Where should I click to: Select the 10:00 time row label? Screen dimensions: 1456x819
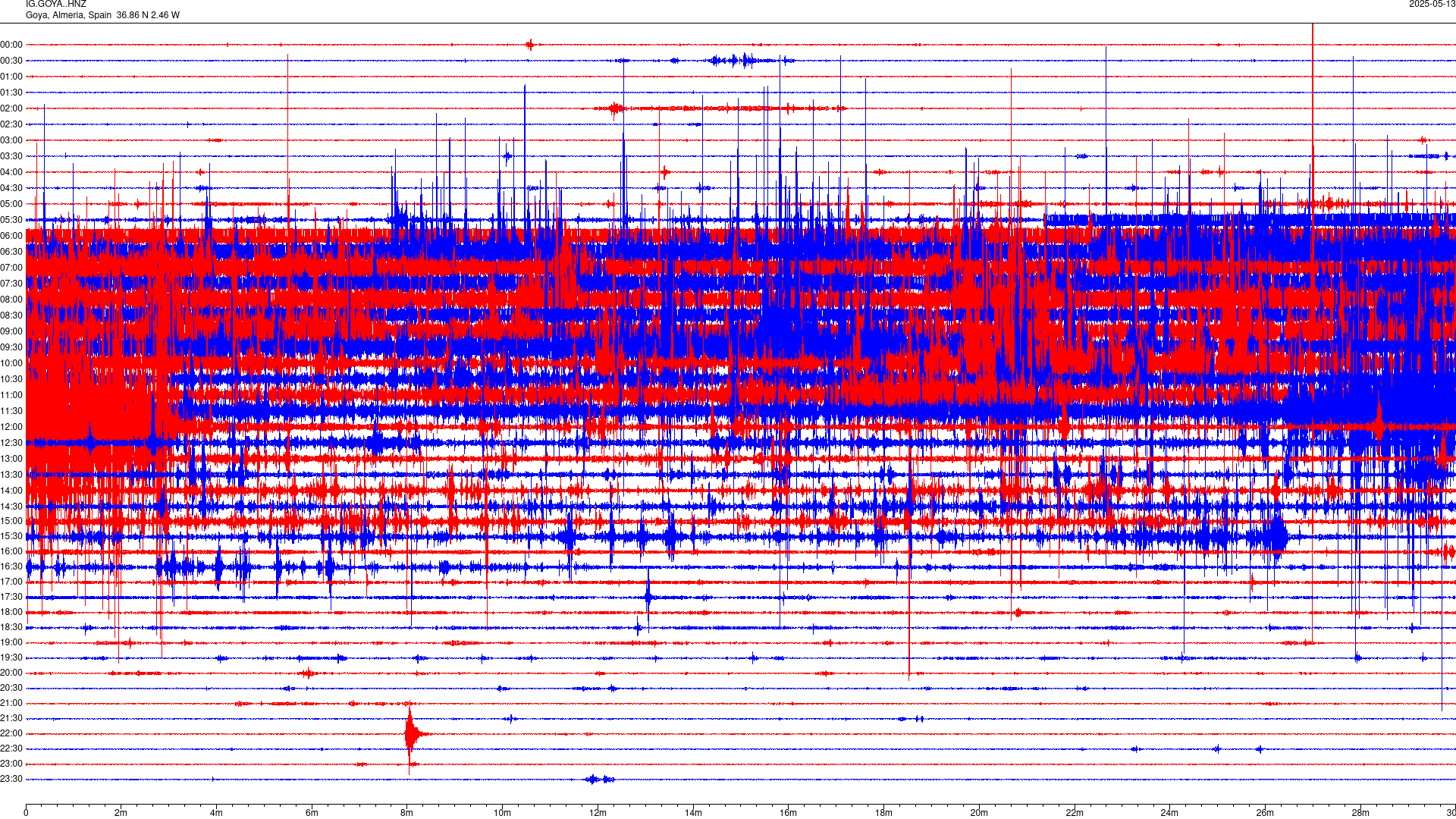pyautogui.click(x=11, y=363)
